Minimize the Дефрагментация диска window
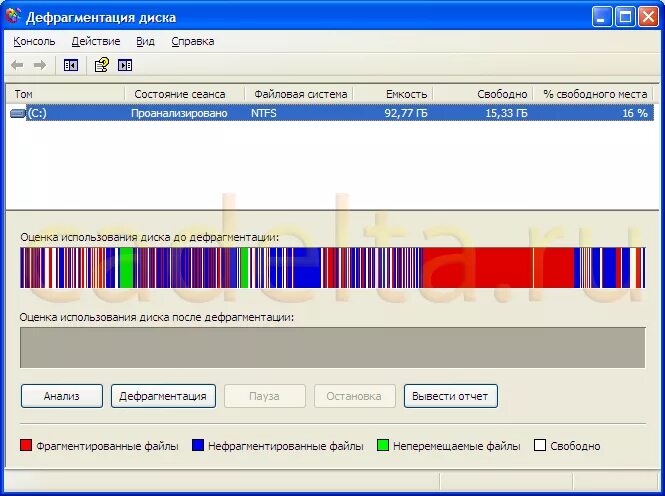665x496 pixels. (602, 17)
